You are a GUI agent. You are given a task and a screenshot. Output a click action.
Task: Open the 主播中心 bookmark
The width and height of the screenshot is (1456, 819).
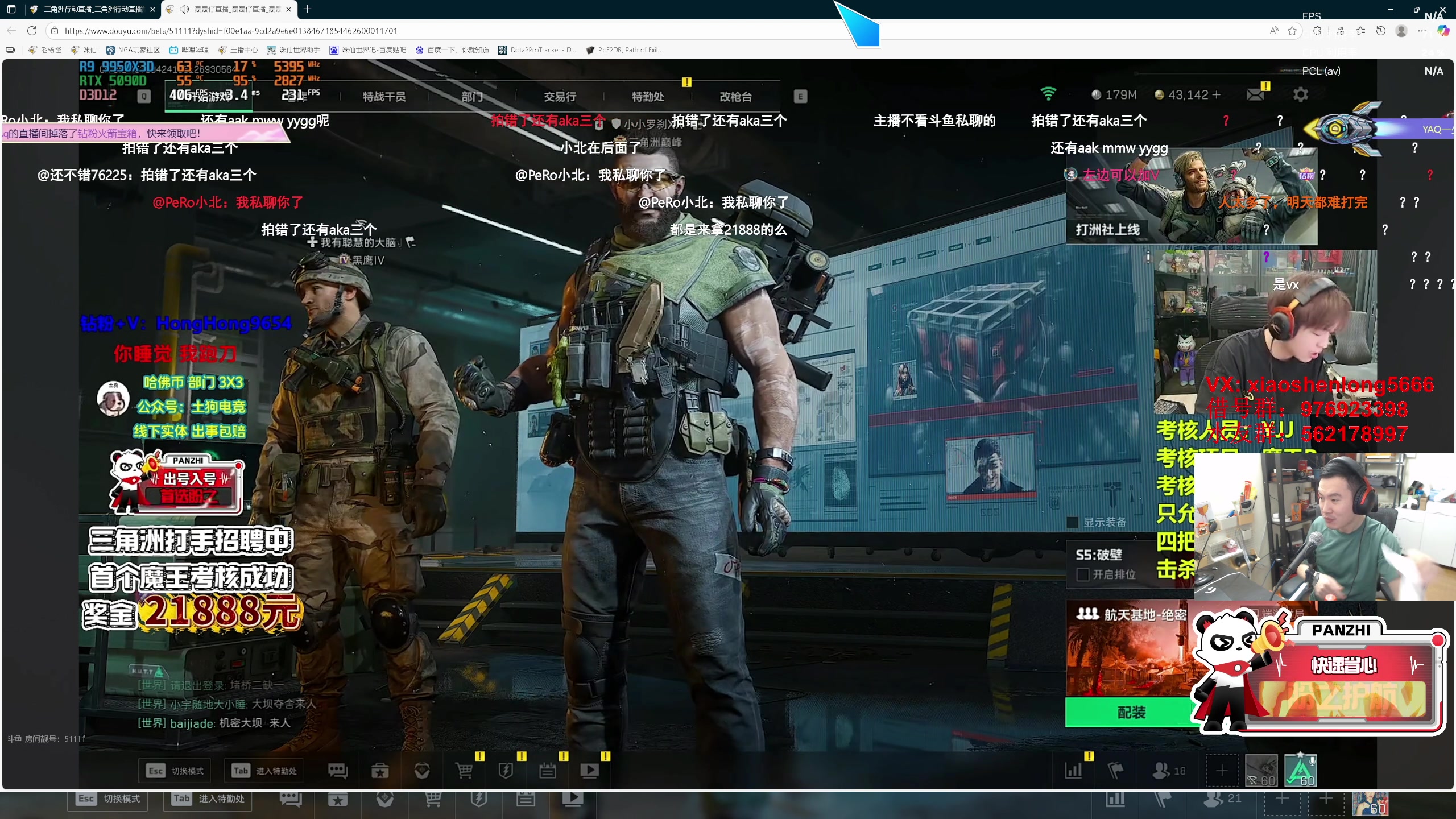[x=238, y=50]
